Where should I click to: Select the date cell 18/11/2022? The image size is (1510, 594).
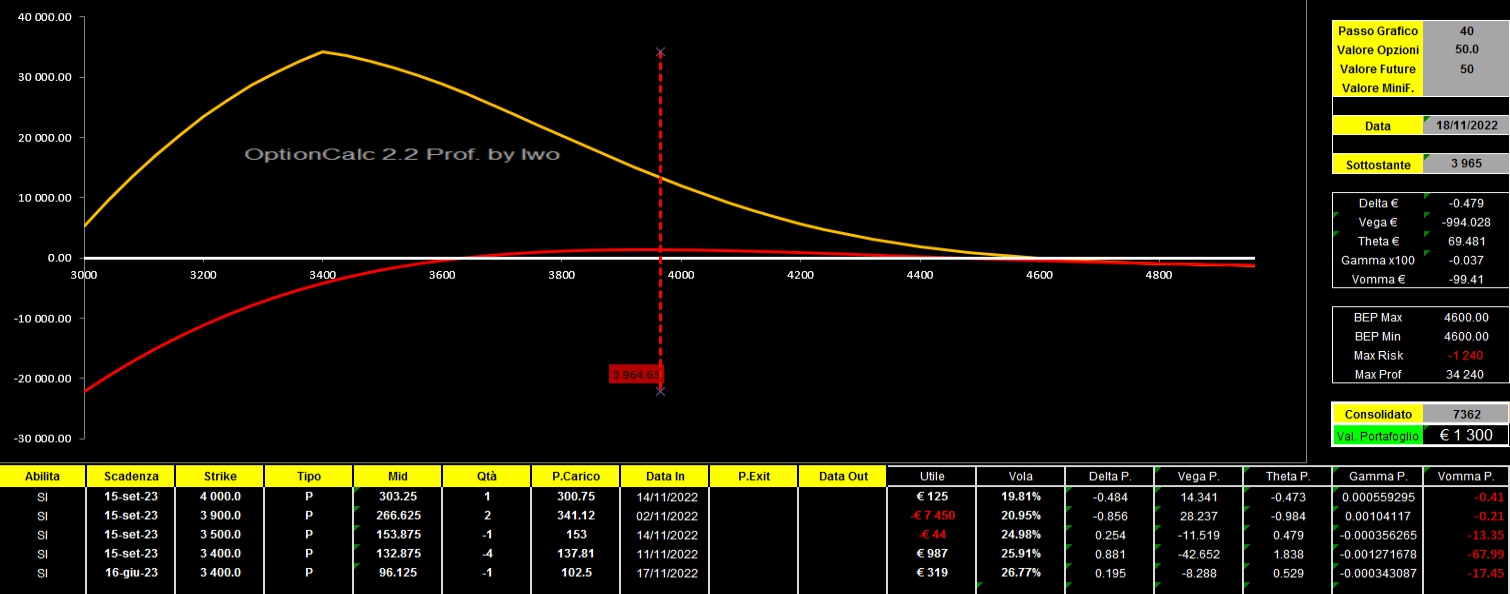click(x=1465, y=125)
